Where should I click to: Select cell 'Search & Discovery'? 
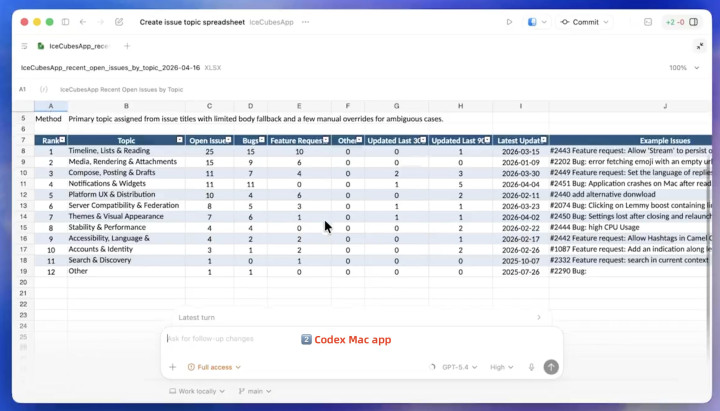click(126, 260)
